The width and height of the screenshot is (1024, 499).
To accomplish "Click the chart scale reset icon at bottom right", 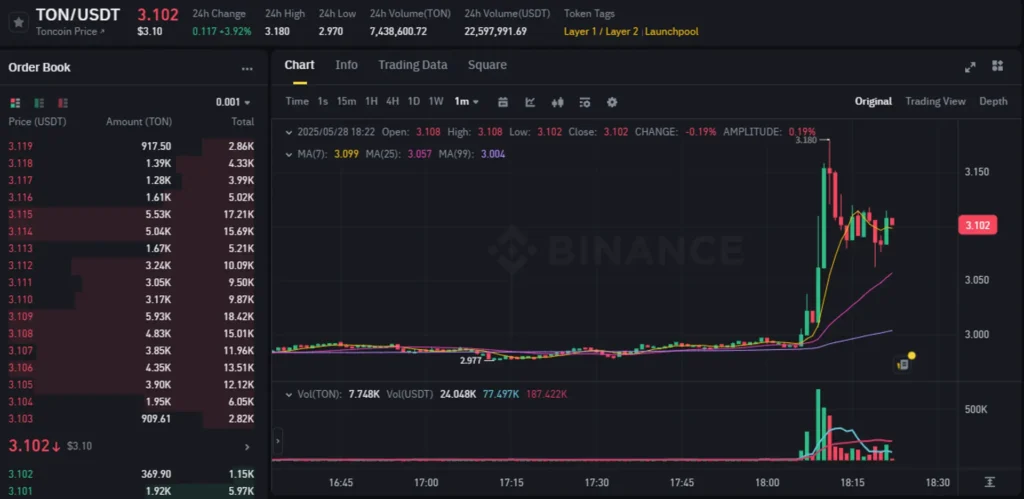I will 990,482.
